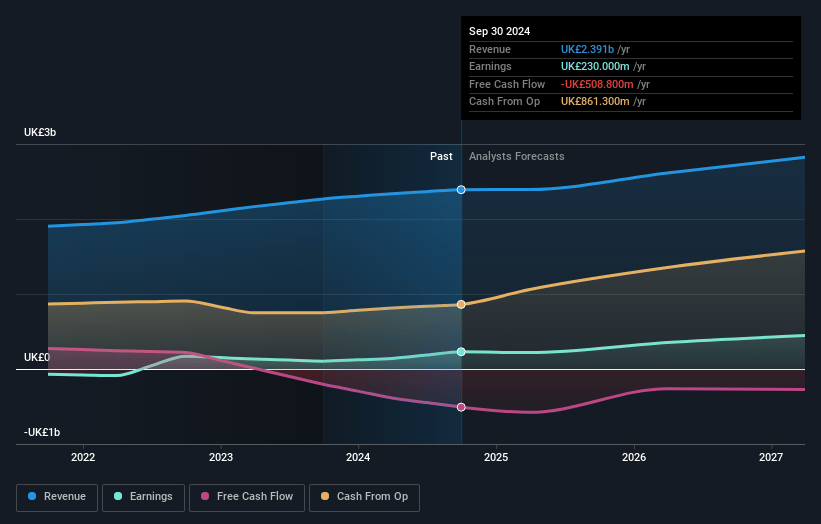The width and height of the screenshot is (821, 524).
Task: Click the Revenue data point on the blue line
Action: pos(461,189)
